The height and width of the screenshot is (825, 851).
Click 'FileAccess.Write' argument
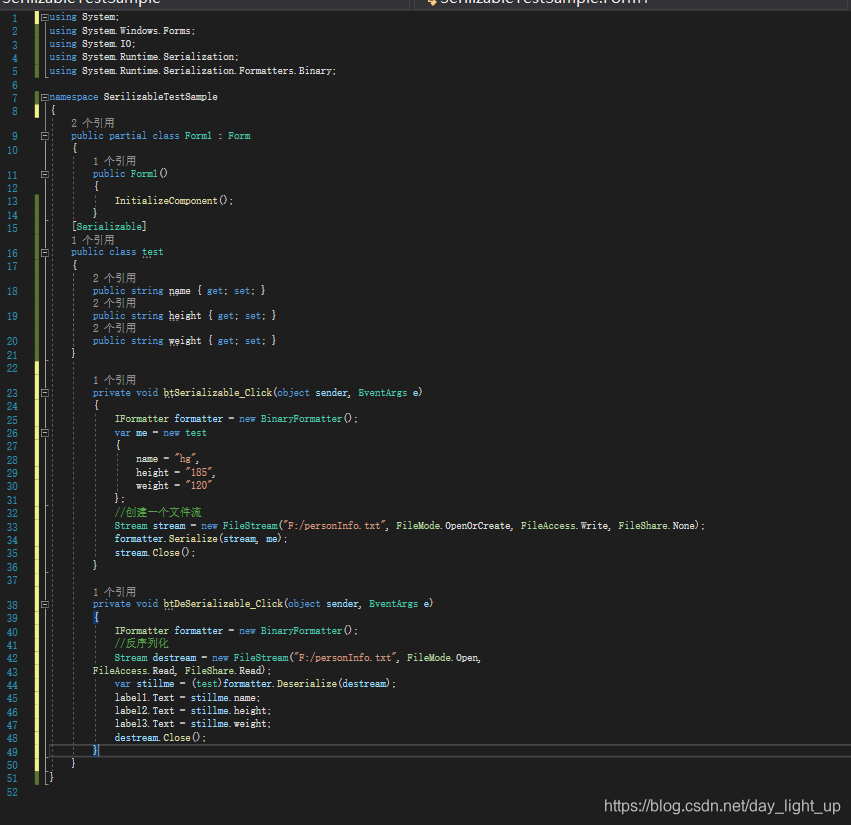click(564, 526)
